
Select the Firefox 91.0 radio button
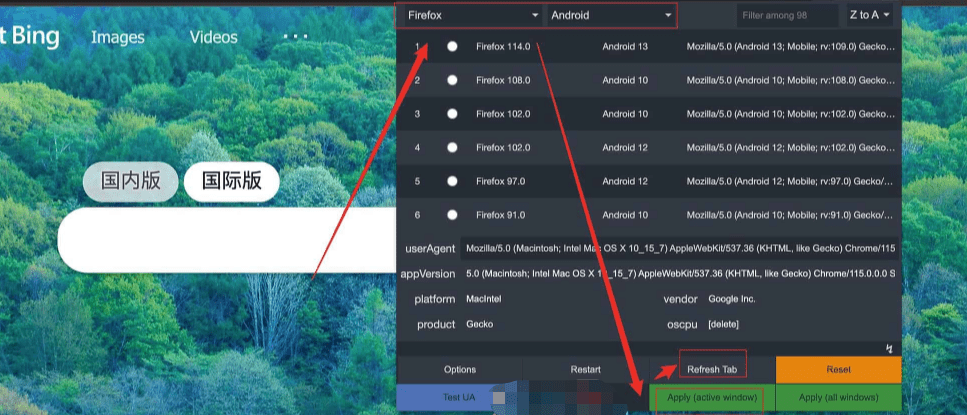point(452,215)
